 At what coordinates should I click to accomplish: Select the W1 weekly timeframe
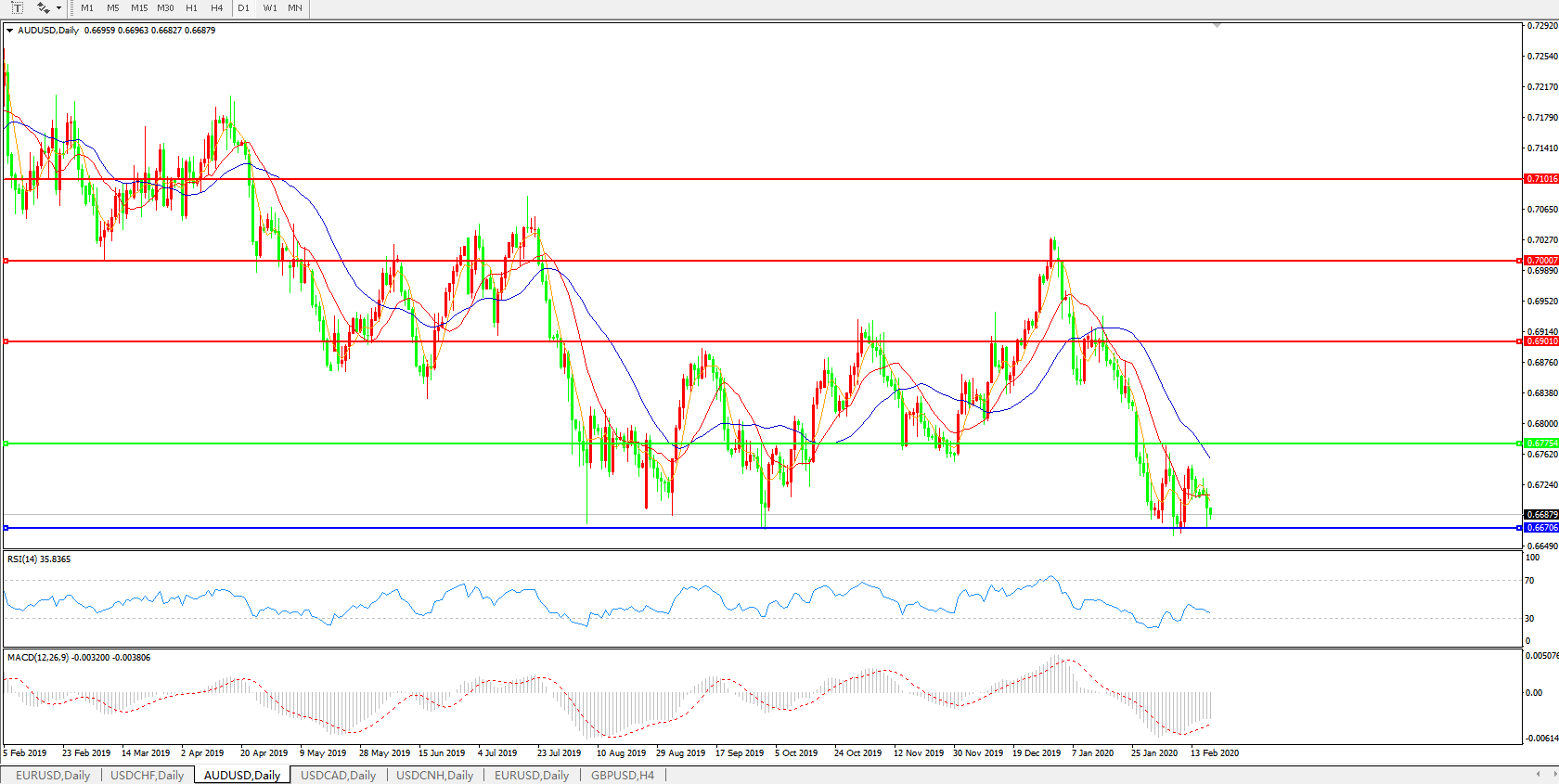click(270, 8)
